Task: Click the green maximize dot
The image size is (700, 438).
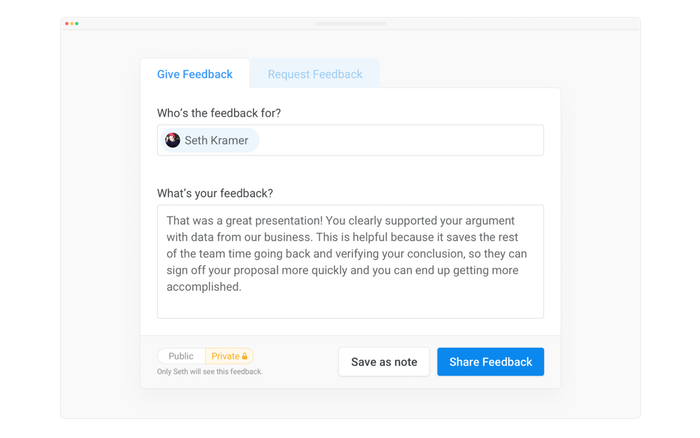Action: click(x=77, y=24)
